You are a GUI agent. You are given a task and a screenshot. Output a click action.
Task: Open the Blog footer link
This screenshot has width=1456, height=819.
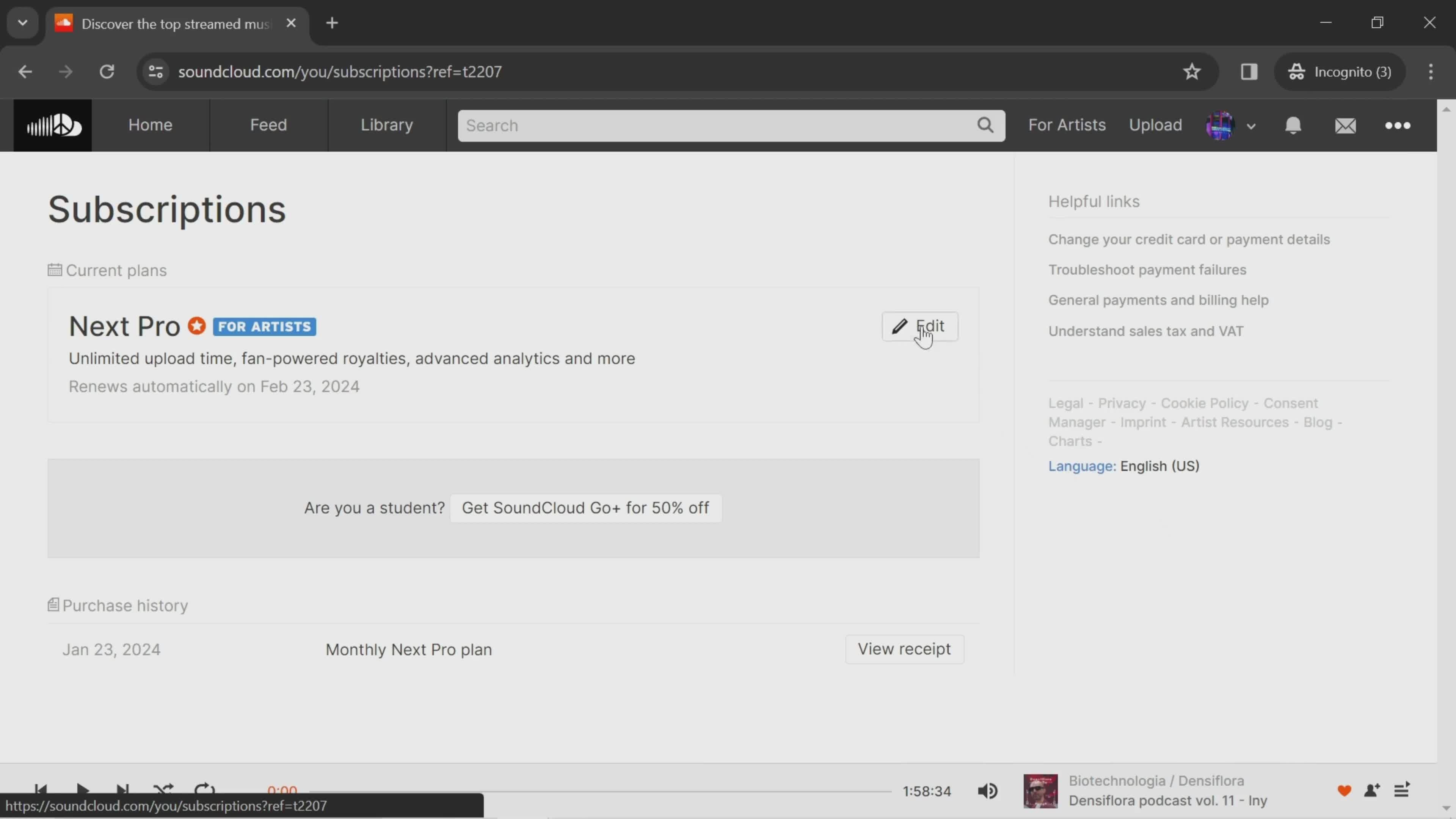(x=1318, y=422)
